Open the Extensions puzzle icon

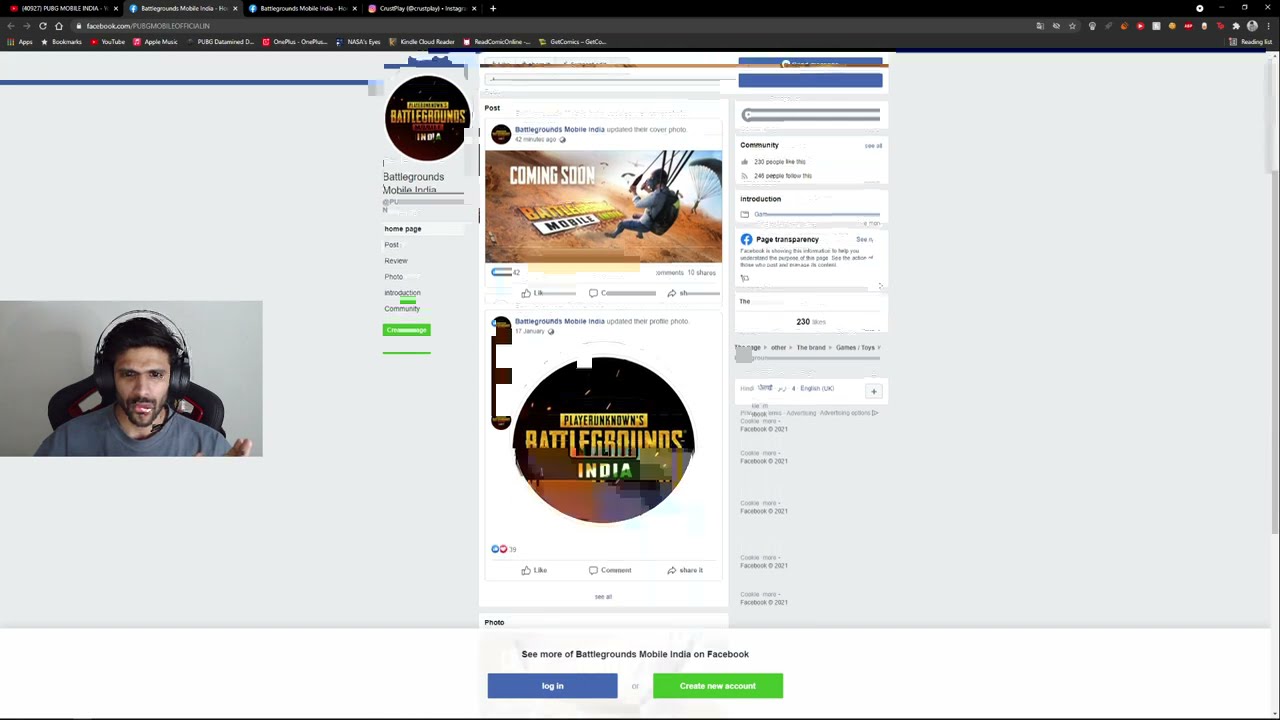(1236, 26)
